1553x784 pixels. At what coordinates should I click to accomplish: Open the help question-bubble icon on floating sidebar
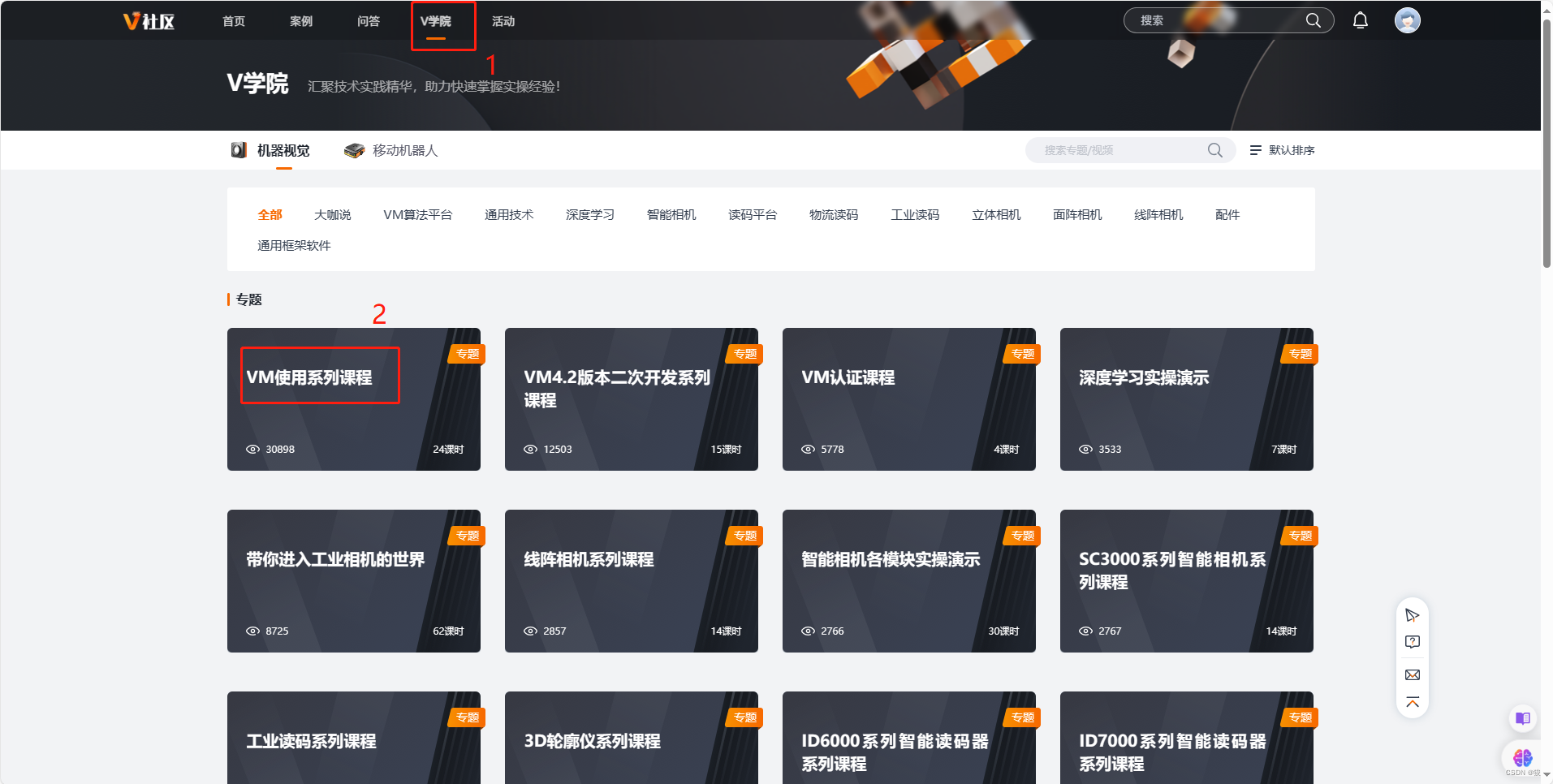tap(1413, 641)
